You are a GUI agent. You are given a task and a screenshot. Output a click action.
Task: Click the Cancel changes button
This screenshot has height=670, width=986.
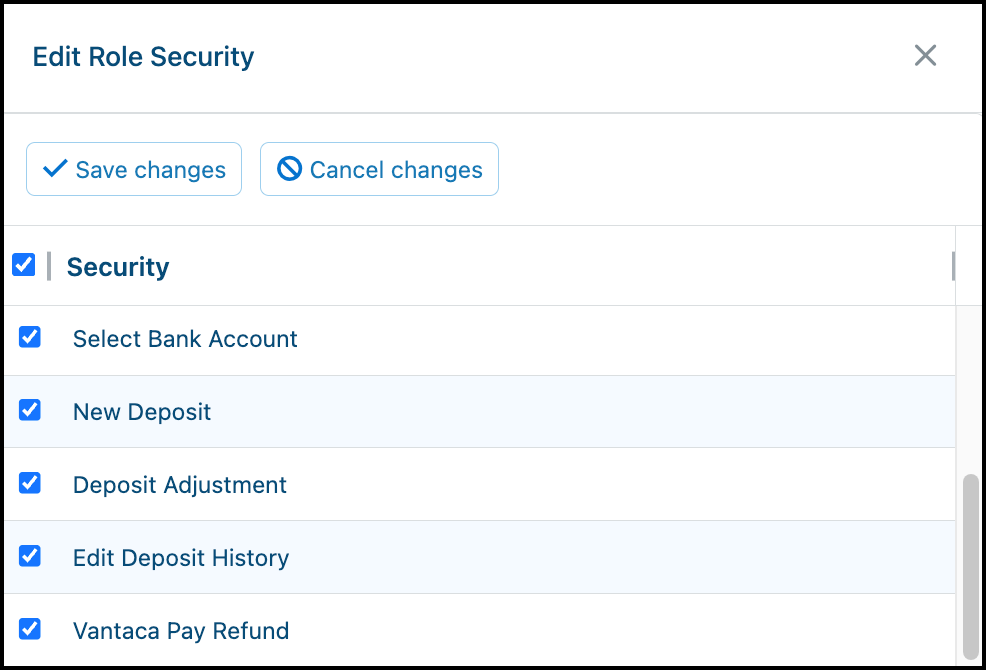click(x=379, y=169)
